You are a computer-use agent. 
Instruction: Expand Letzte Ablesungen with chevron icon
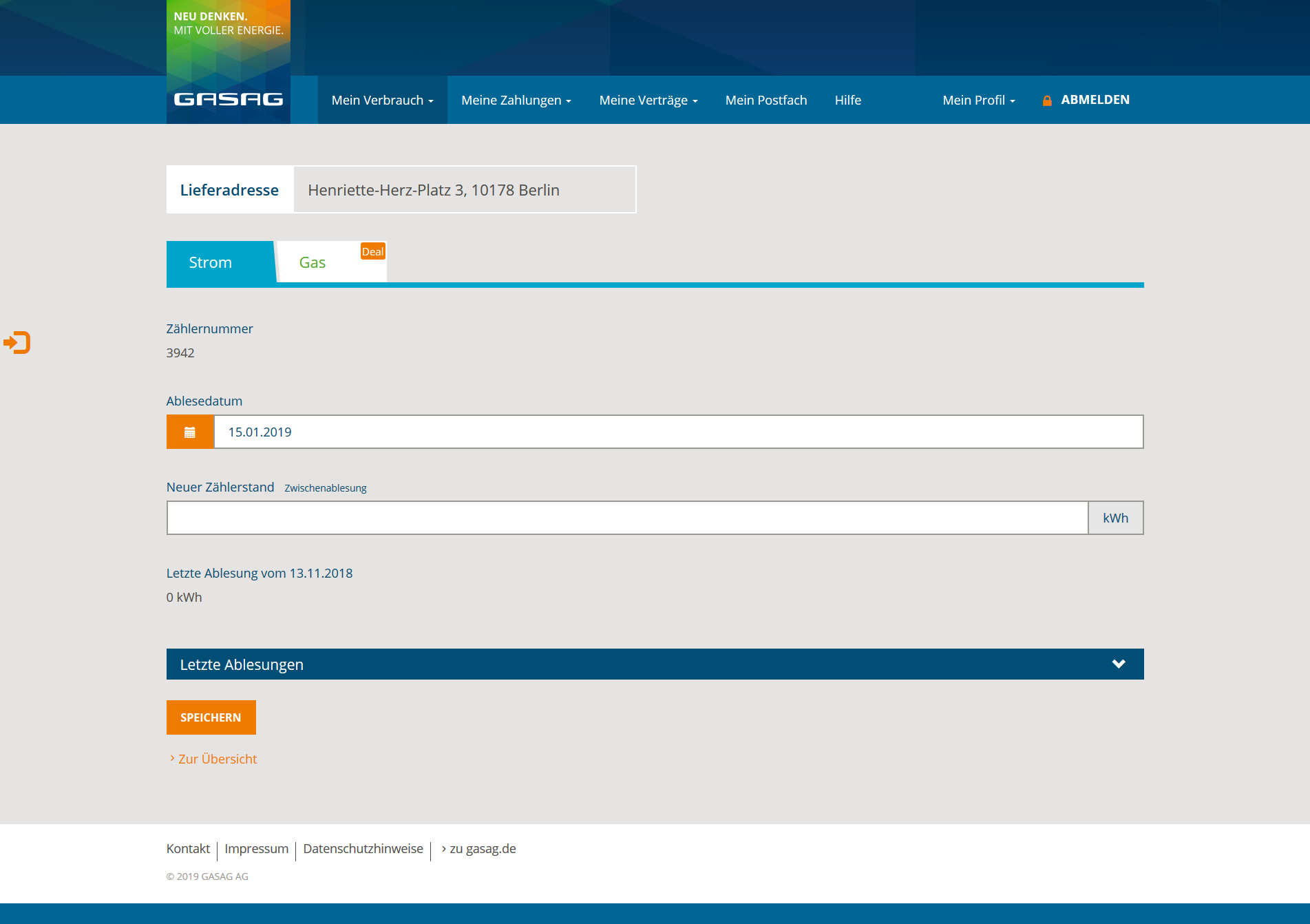pos(1118,664)
